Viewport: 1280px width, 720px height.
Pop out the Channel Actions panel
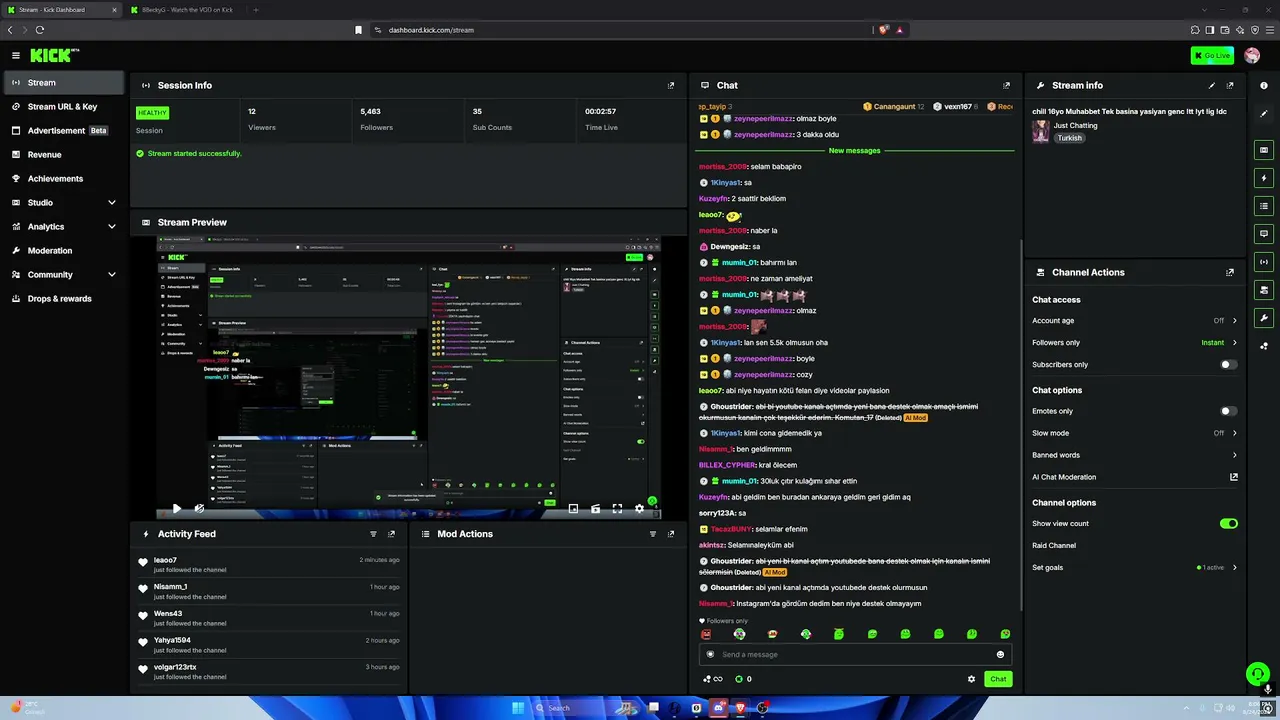point(1230,272)
